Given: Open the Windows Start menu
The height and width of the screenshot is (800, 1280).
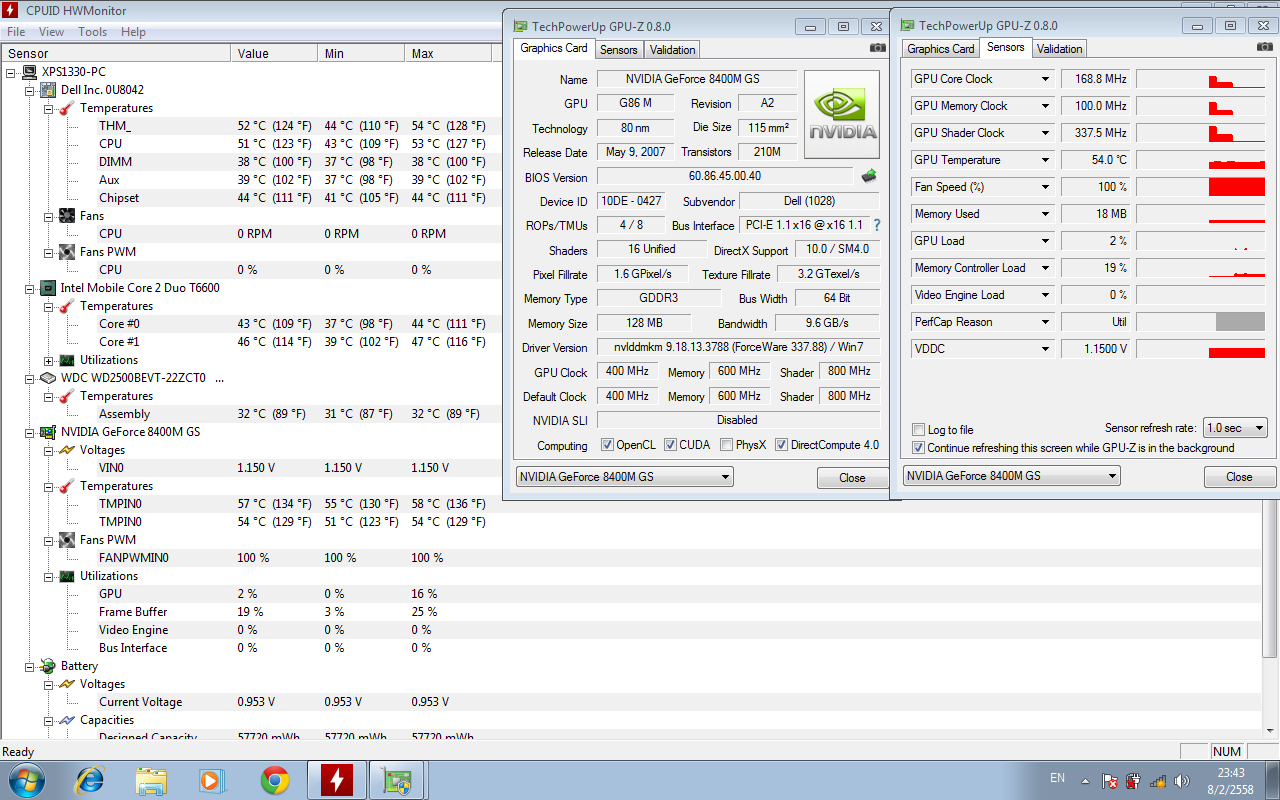Looking at the screenshot, I should [27, 780].
